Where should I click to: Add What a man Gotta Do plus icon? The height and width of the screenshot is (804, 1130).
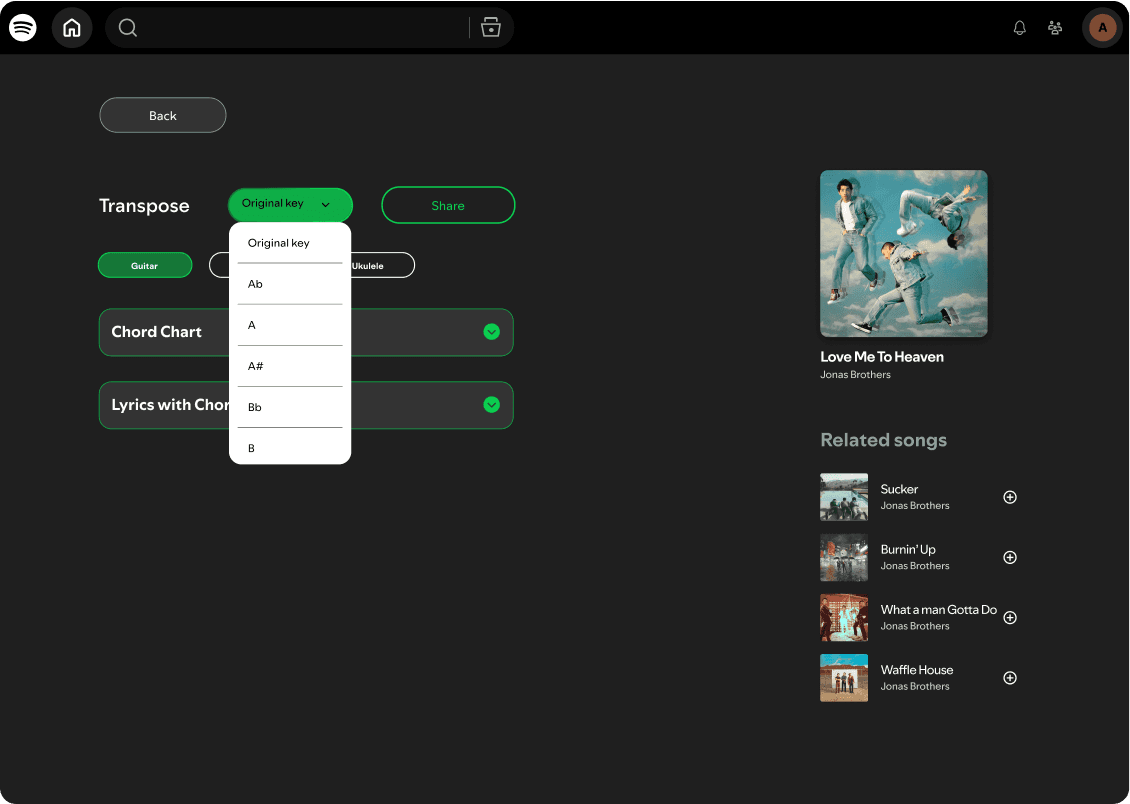[x=1010, y=617]
